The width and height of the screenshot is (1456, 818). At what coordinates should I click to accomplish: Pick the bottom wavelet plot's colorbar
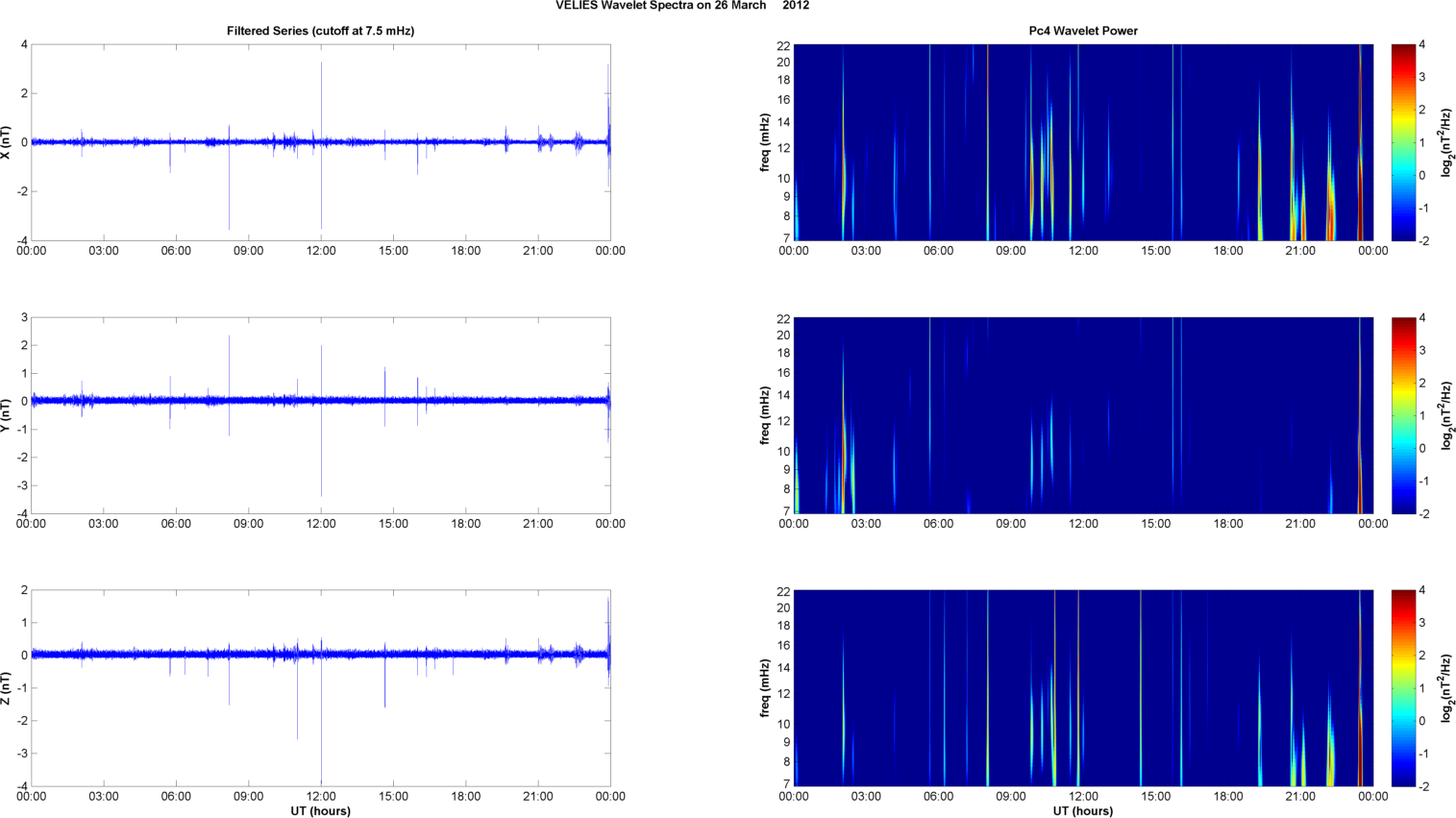point(1403,688)
